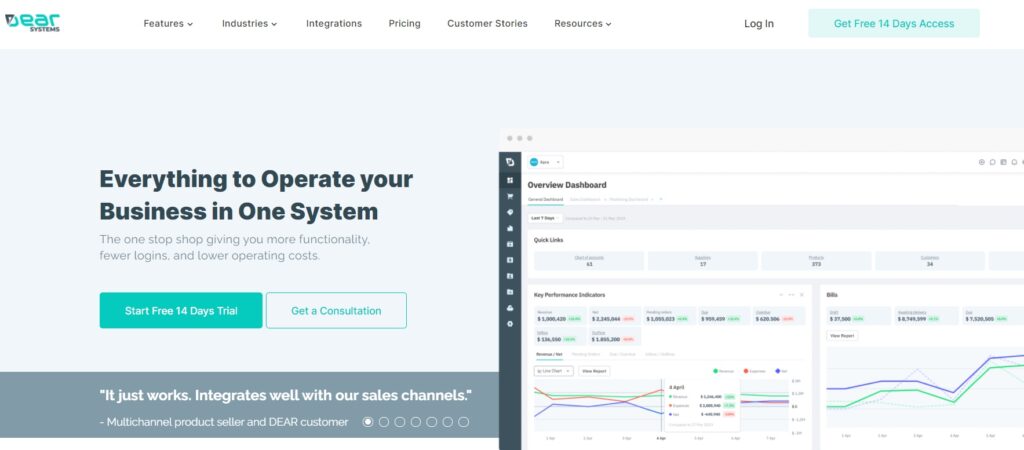
Task: Click the Suppliers quick link card
Action: [x=703, y=261]
